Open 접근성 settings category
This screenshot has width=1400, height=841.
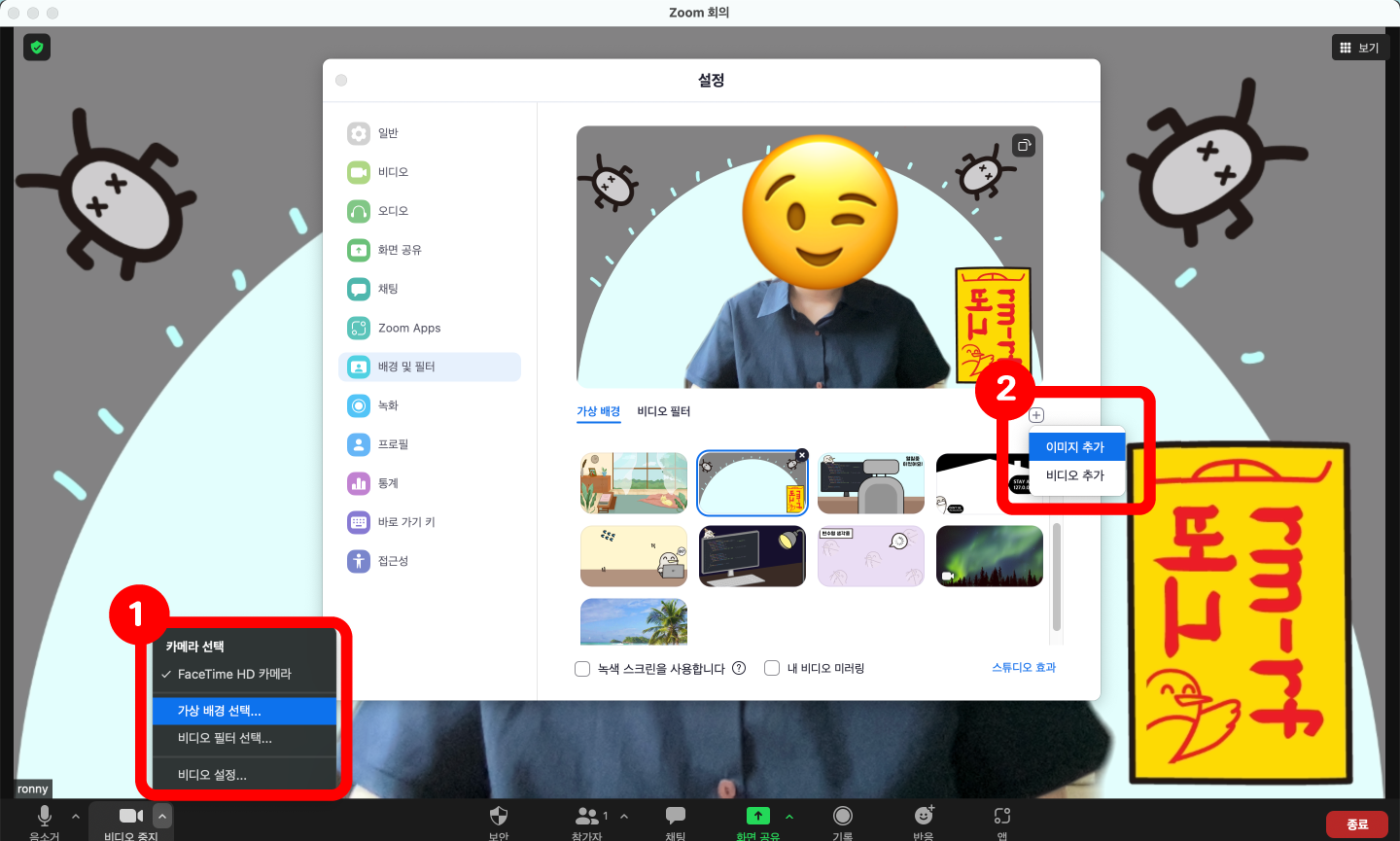click(x=430, y=561)
